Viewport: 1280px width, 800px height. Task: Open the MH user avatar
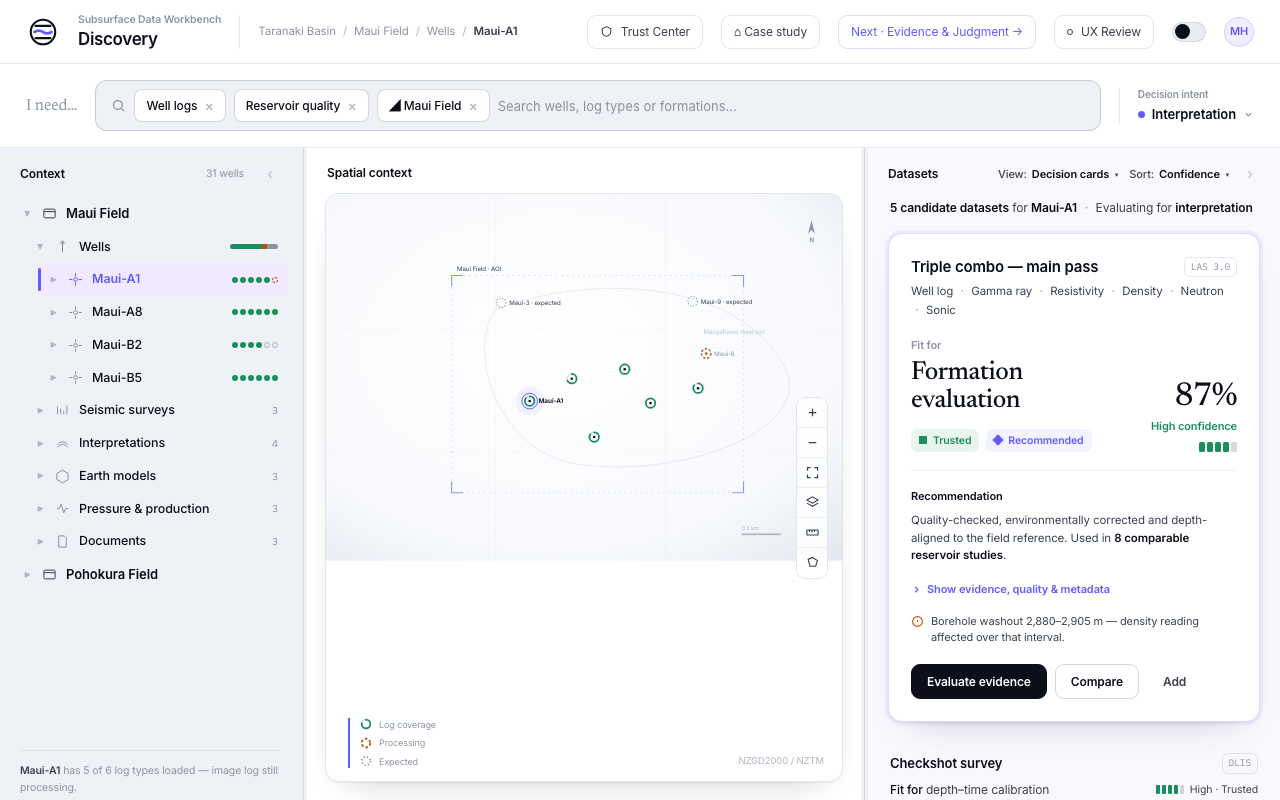click(1239, 32)
